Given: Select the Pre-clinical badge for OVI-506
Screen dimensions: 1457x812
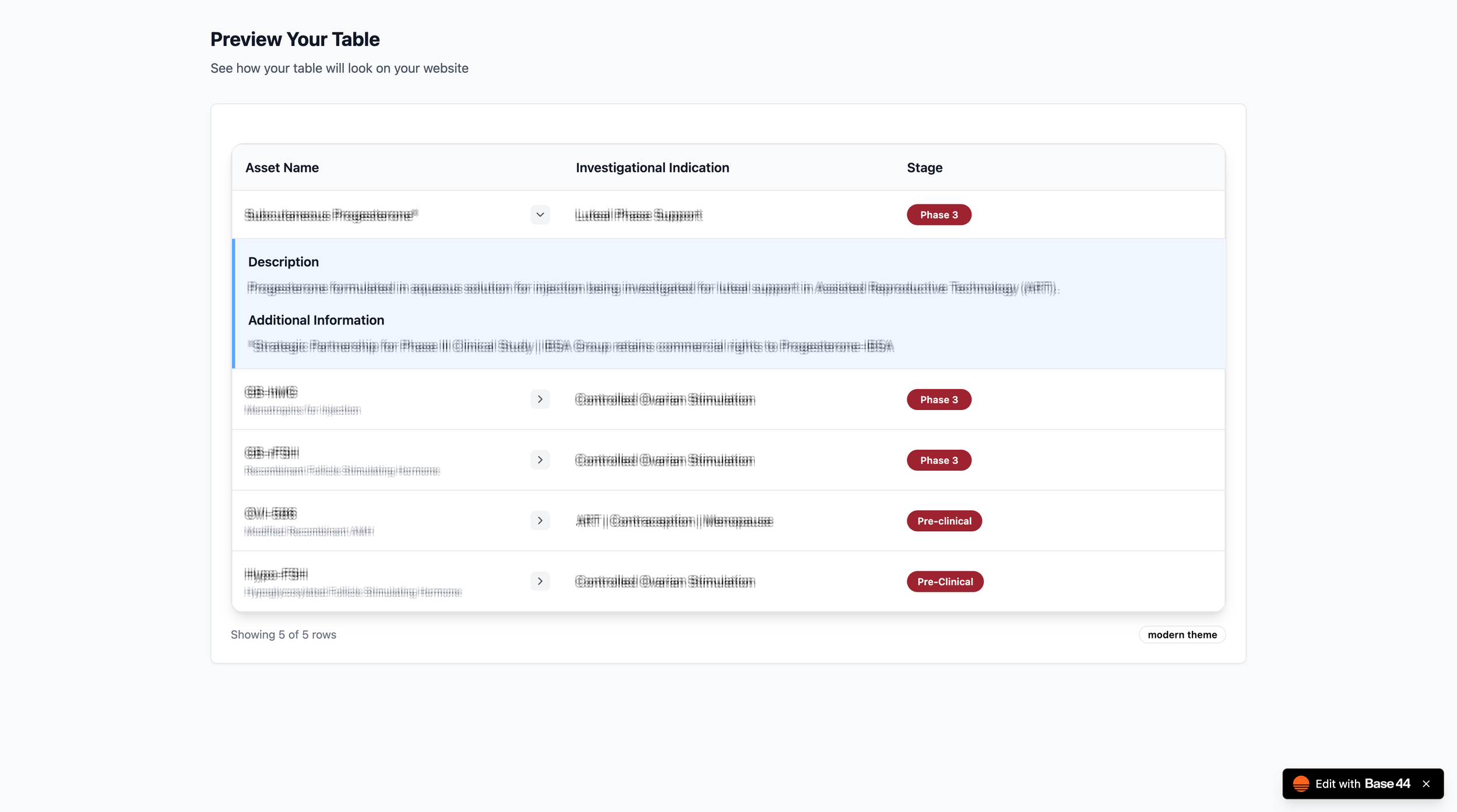Looking at the screenshot, I should click(944, 520).
